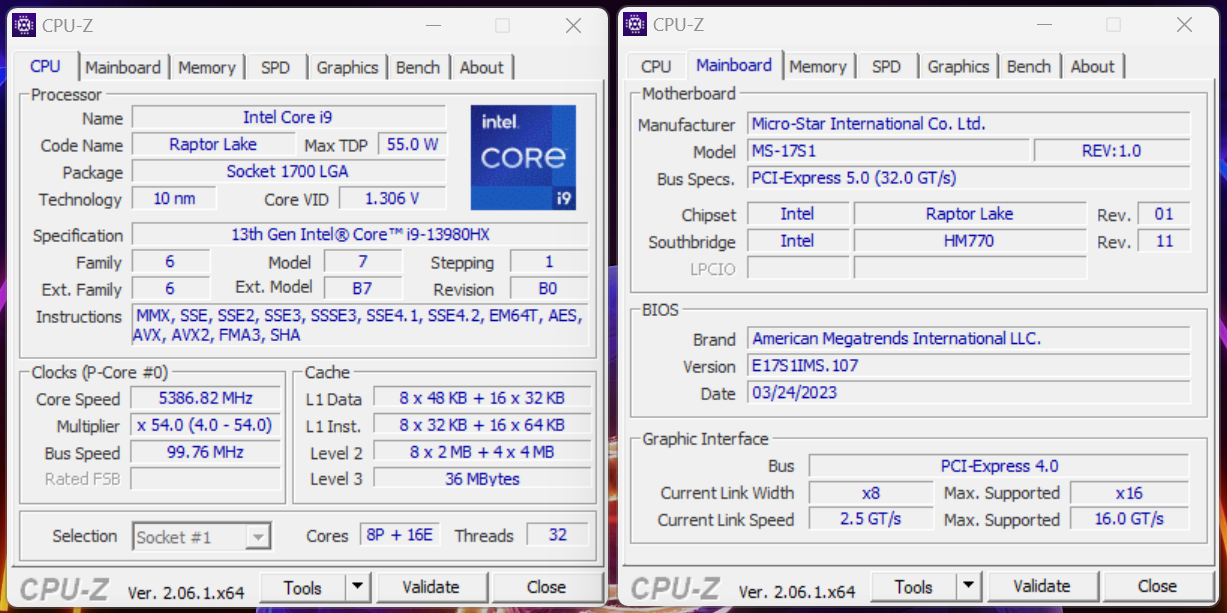This screenshot has height=613, width=1227.
Task: Click the Instructions list field
Action: [x=360, y=326]
